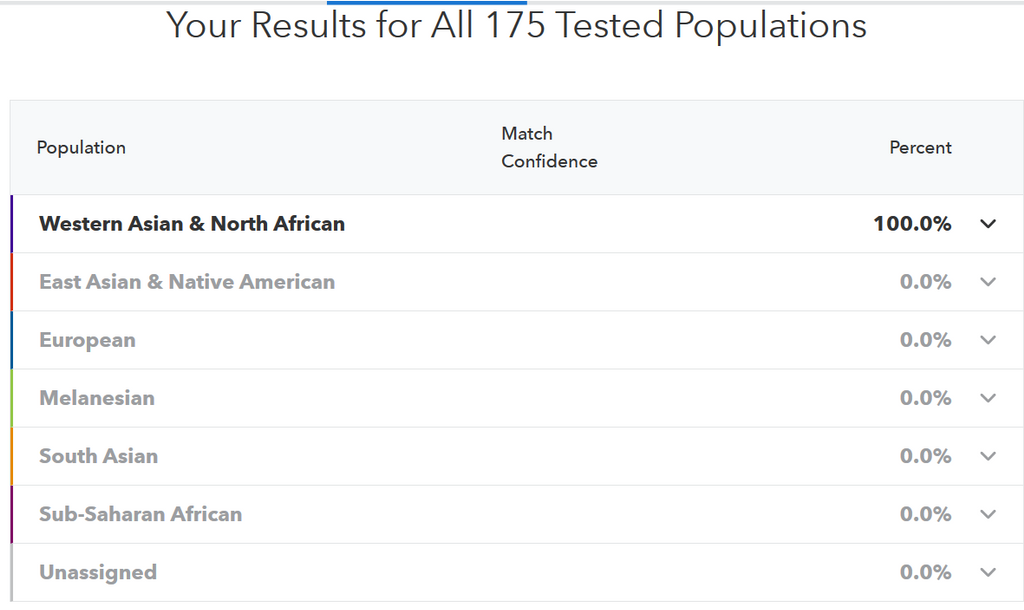Expand the Western Asian & North African chevron
The width and height of the screenshot is (1024, 610).
coord(988,224)
